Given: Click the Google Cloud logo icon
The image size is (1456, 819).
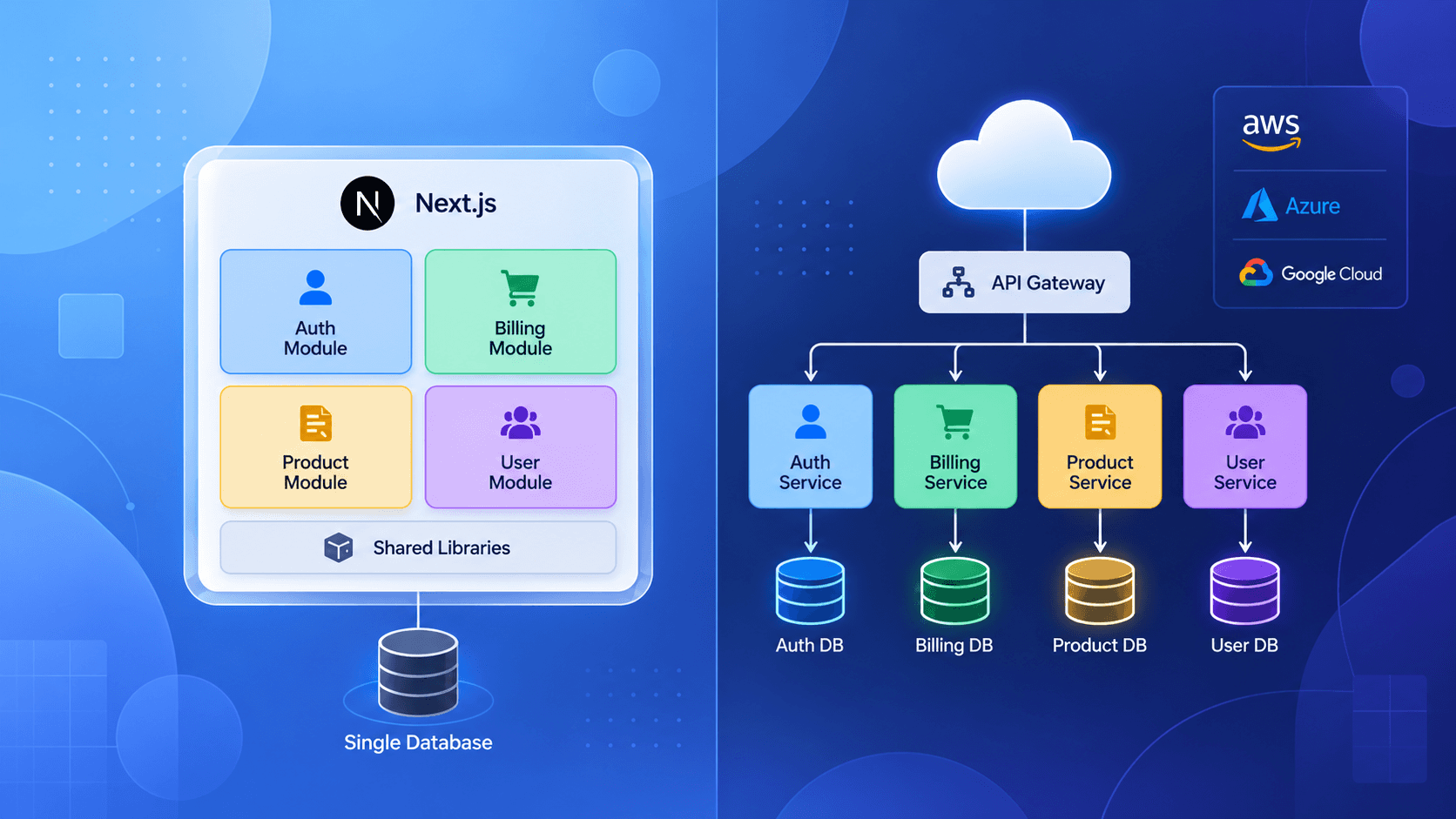Looking at the screenshot, I should point(1256,273).
